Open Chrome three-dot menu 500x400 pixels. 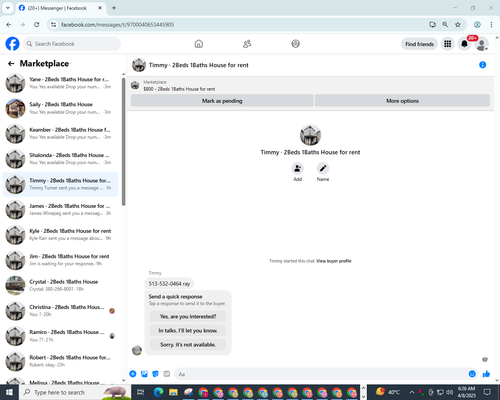[x=491, y=24]
